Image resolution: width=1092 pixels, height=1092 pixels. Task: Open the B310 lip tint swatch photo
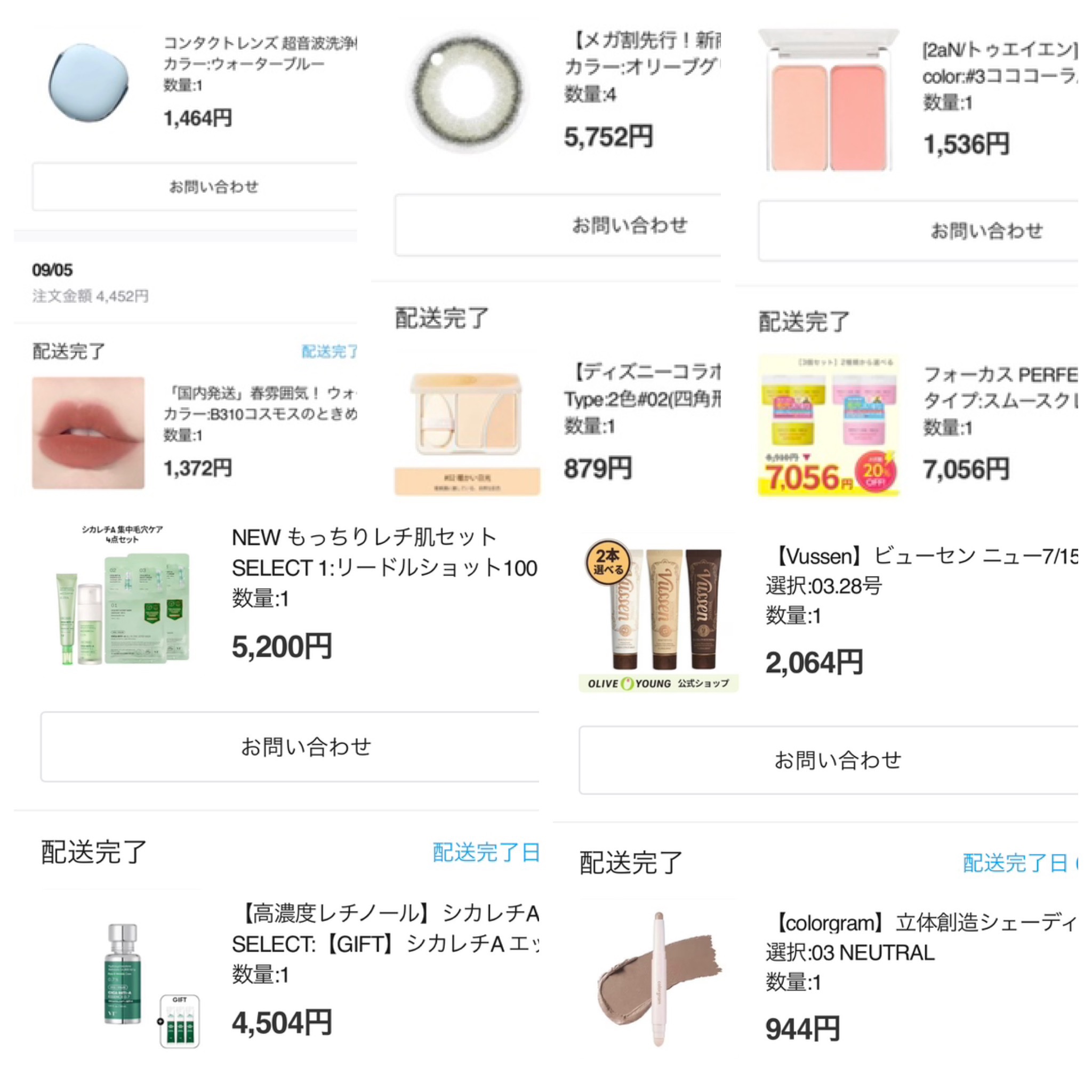pyautogui.click(x=88, y=433)
